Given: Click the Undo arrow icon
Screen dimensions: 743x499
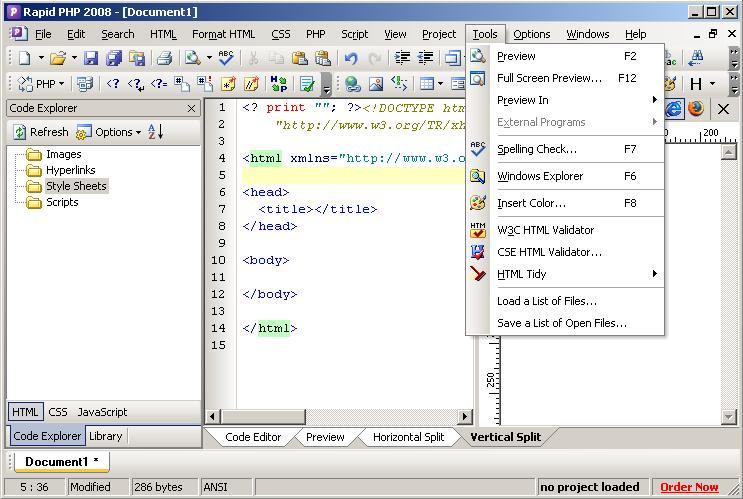Looking at the screenshot, I should [x=351, y=58].
